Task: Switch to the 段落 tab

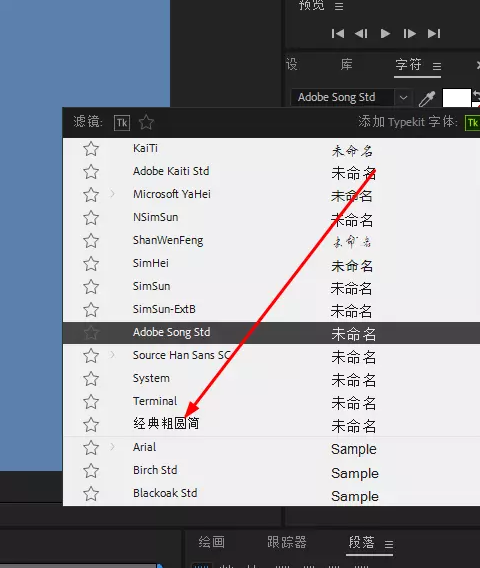Action: (x=361, y=542)
